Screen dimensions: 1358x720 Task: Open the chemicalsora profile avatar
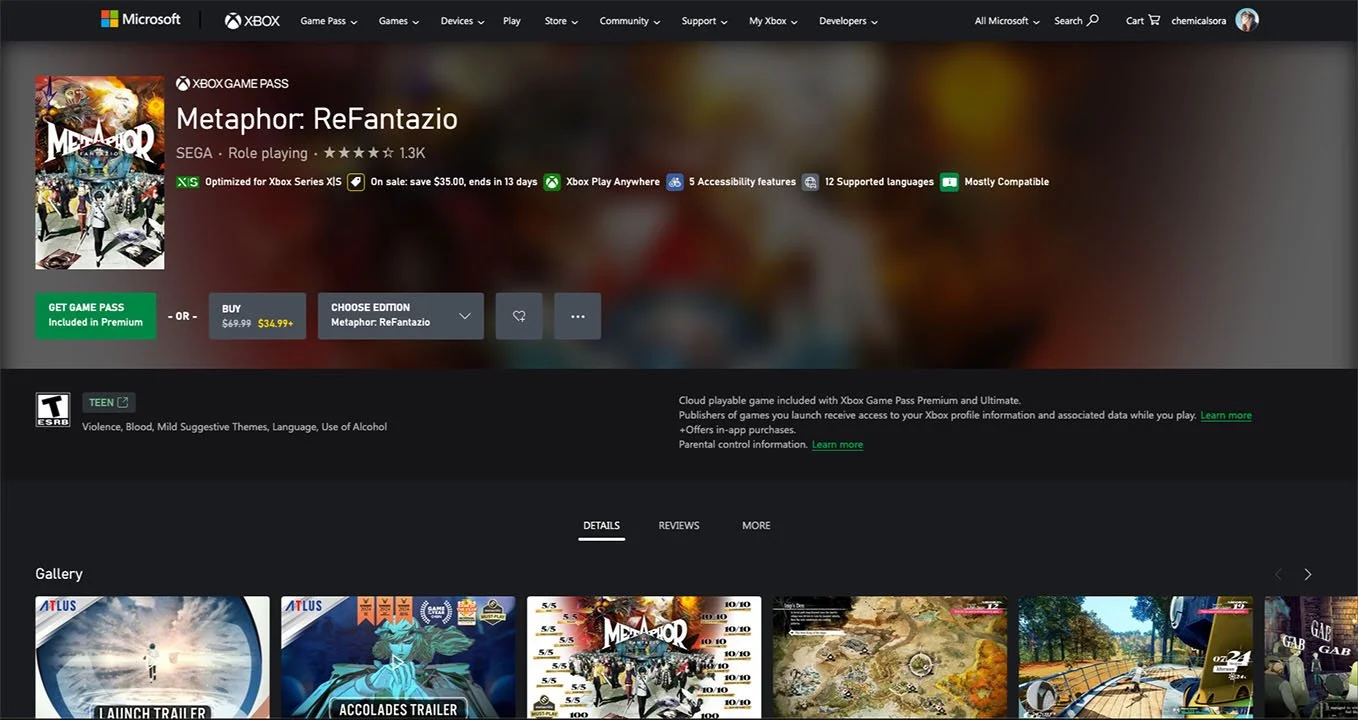point(1246,20)
